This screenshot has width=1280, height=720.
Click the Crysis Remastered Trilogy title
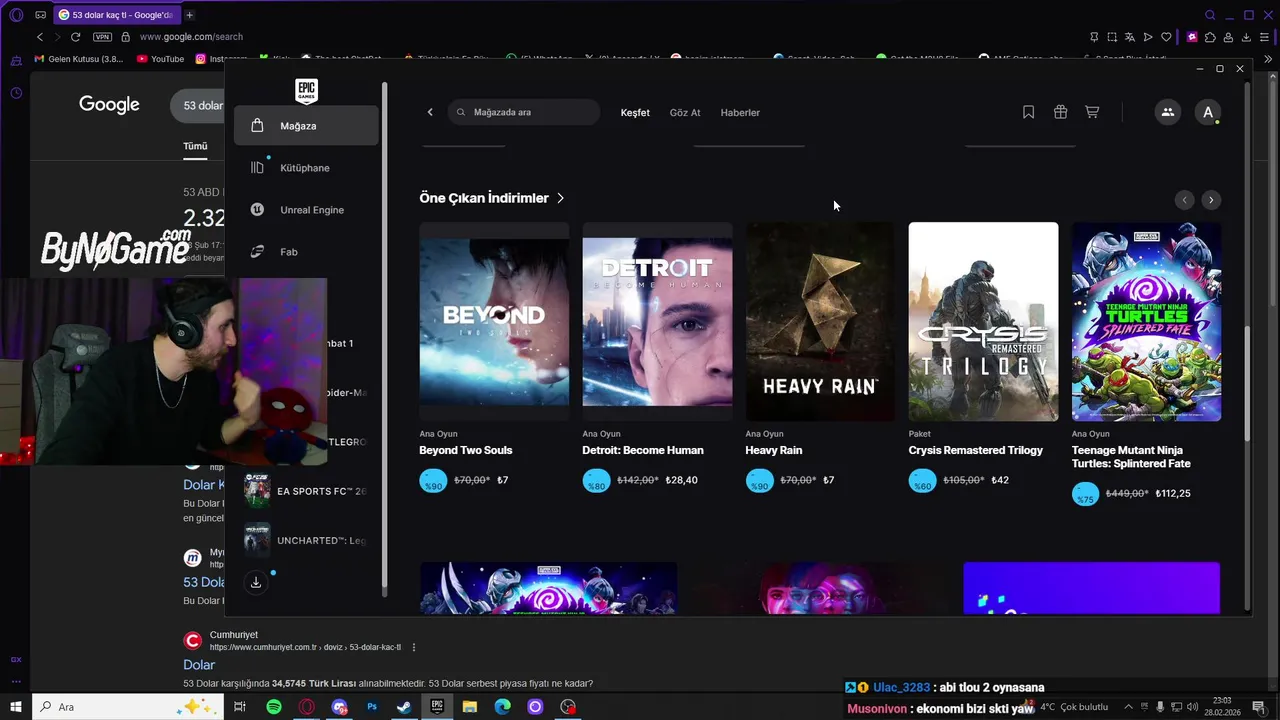pos(976,450)
